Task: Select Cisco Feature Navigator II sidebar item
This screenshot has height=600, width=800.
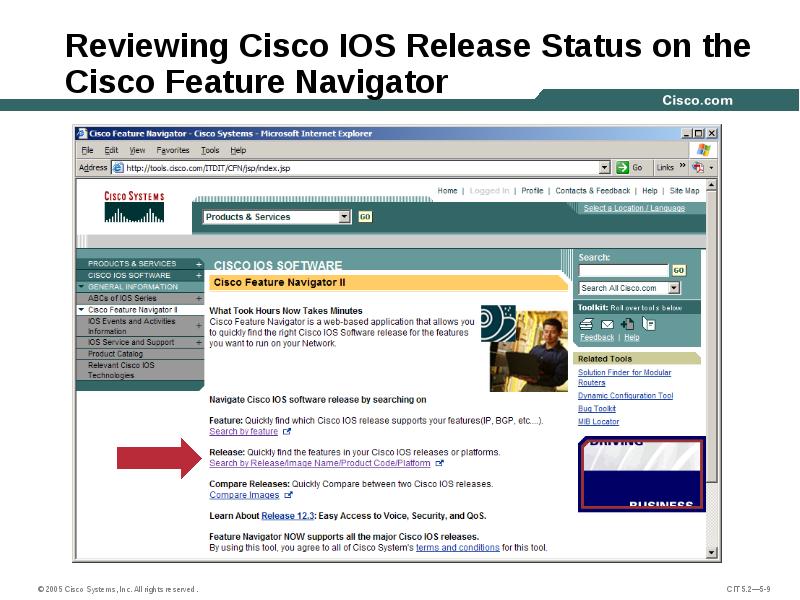Action: [133, 310]
